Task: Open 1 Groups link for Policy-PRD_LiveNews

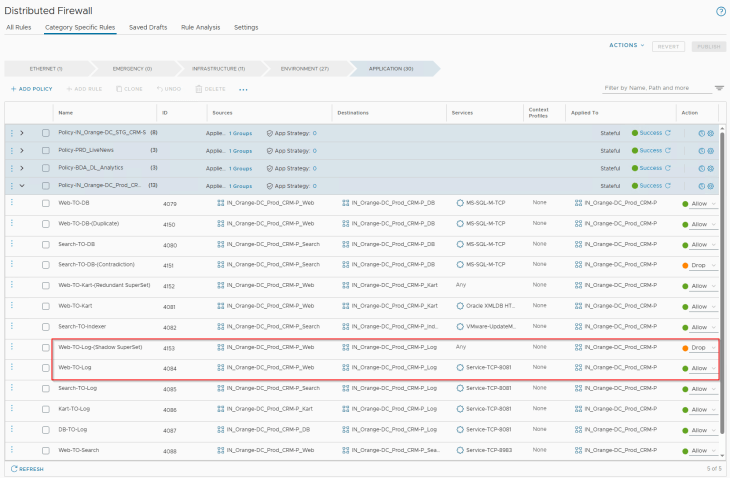Action: (240, 150)
